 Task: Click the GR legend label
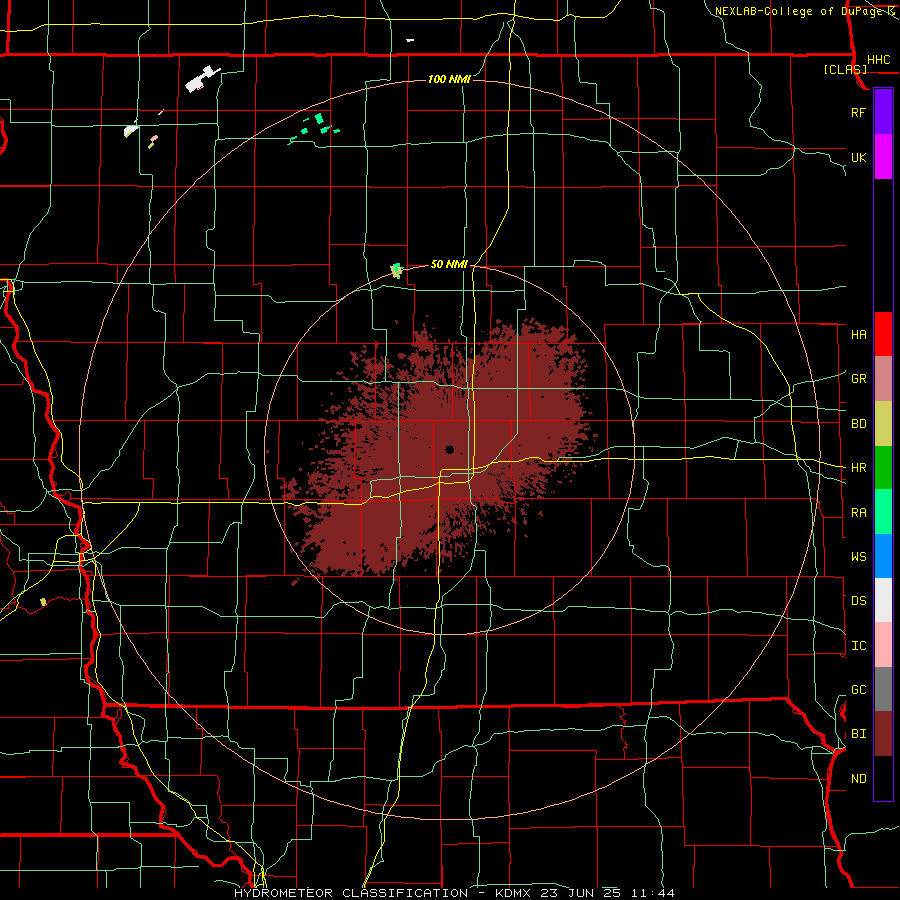858,379
